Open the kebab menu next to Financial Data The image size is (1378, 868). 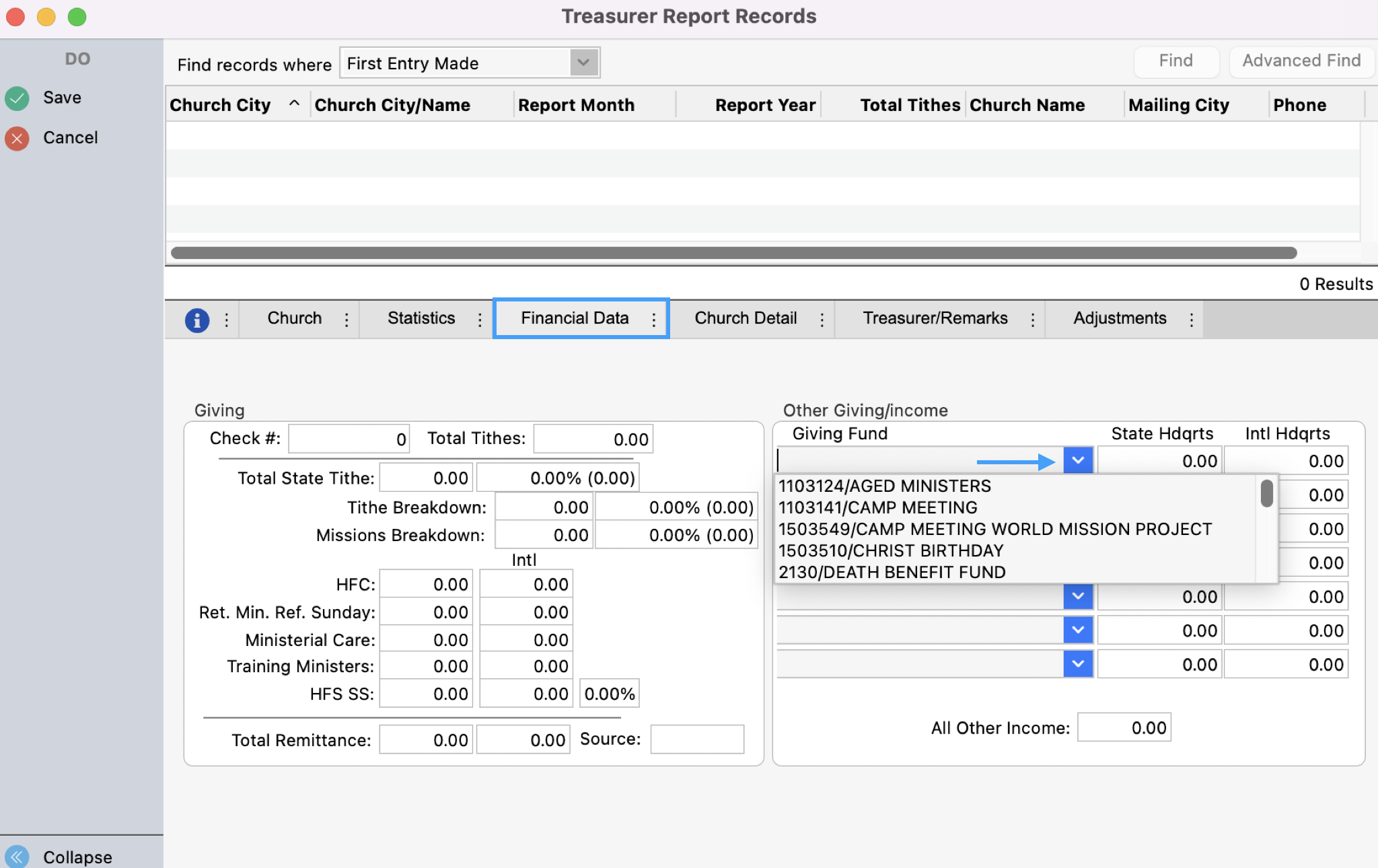(653, 319)
